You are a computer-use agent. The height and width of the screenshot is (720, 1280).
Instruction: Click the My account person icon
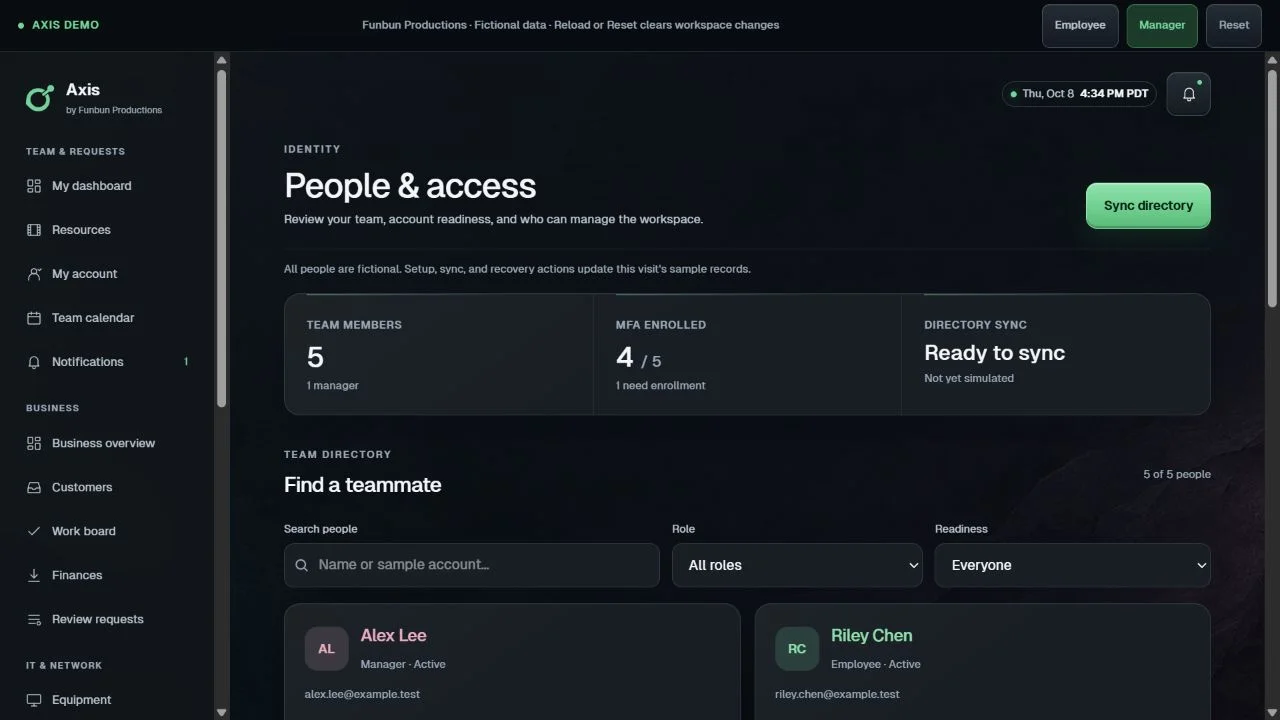34,274
